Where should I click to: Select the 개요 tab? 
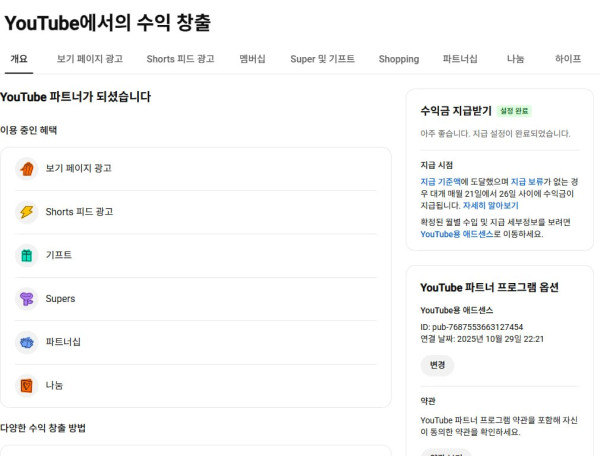pyautogui.click(x=19, y=59)
